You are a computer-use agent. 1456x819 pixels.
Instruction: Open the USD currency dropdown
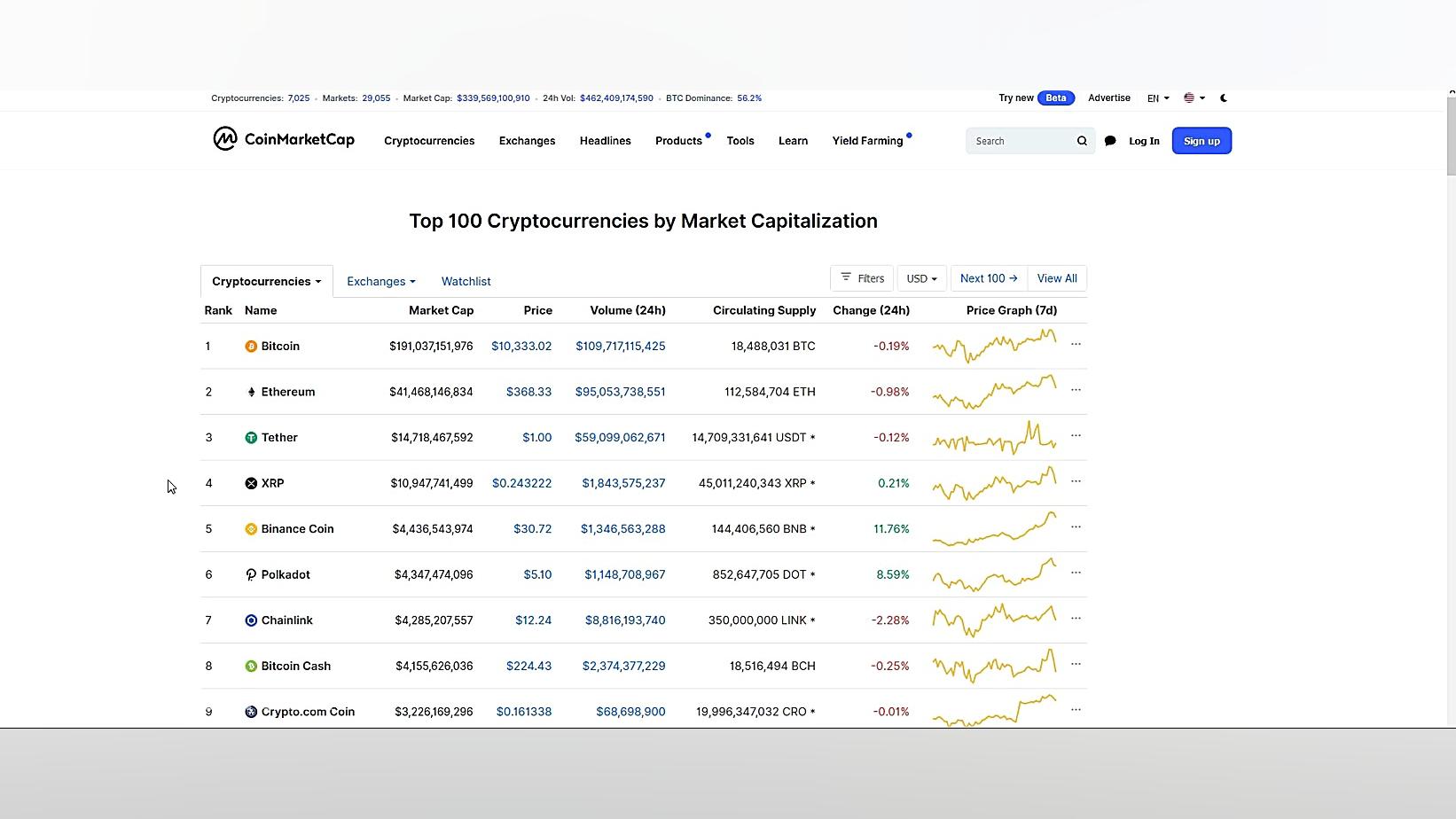point(922,278)
